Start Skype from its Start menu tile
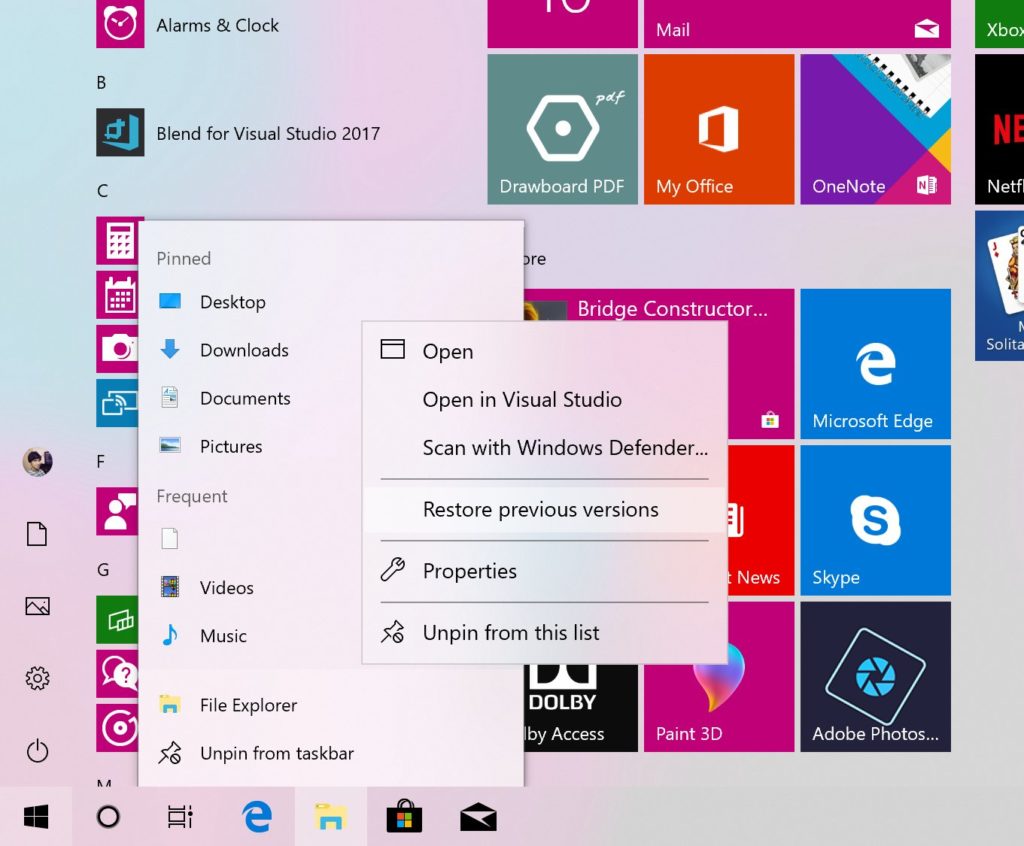Viewport: 1024px width, 846px height. click(x=874, y=519)
